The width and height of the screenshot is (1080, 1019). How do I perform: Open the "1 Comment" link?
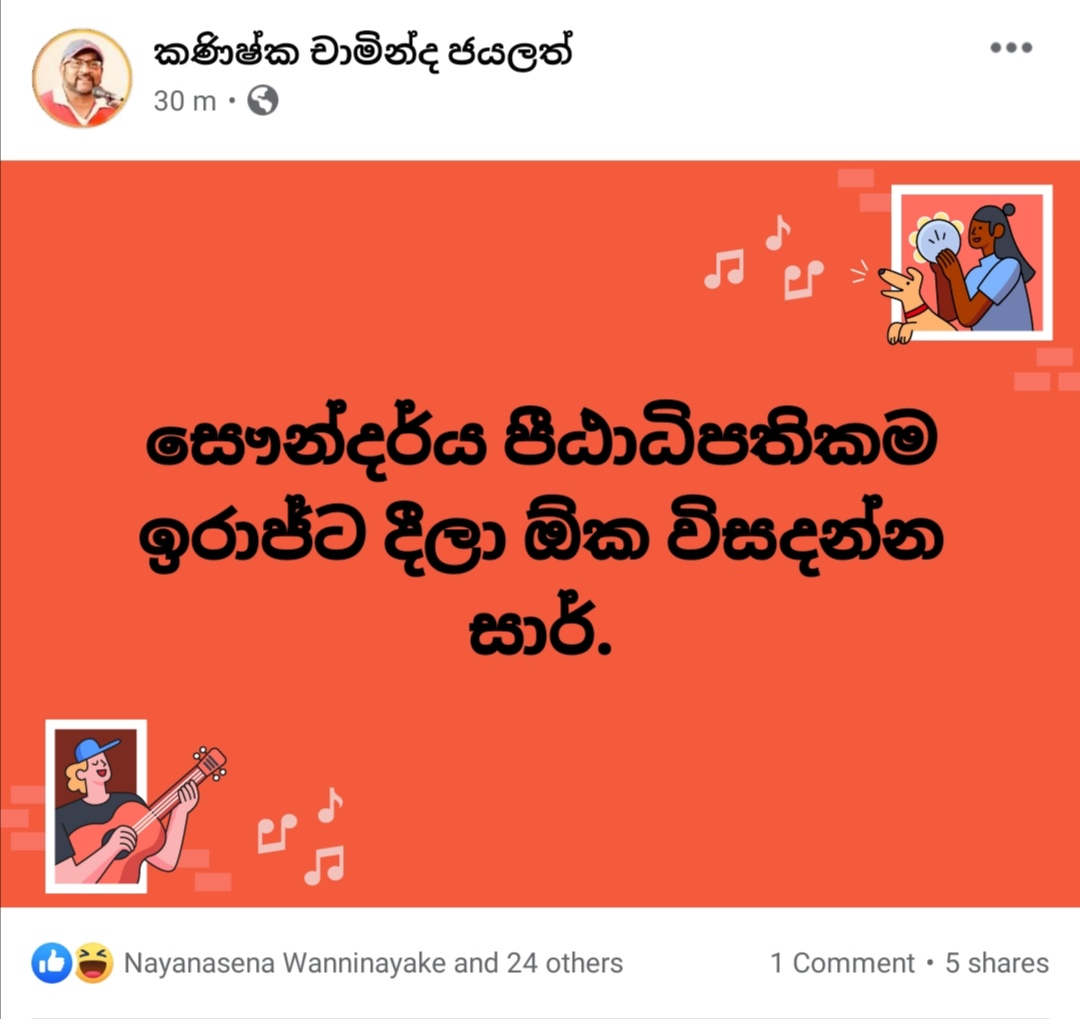pos(842,963)
